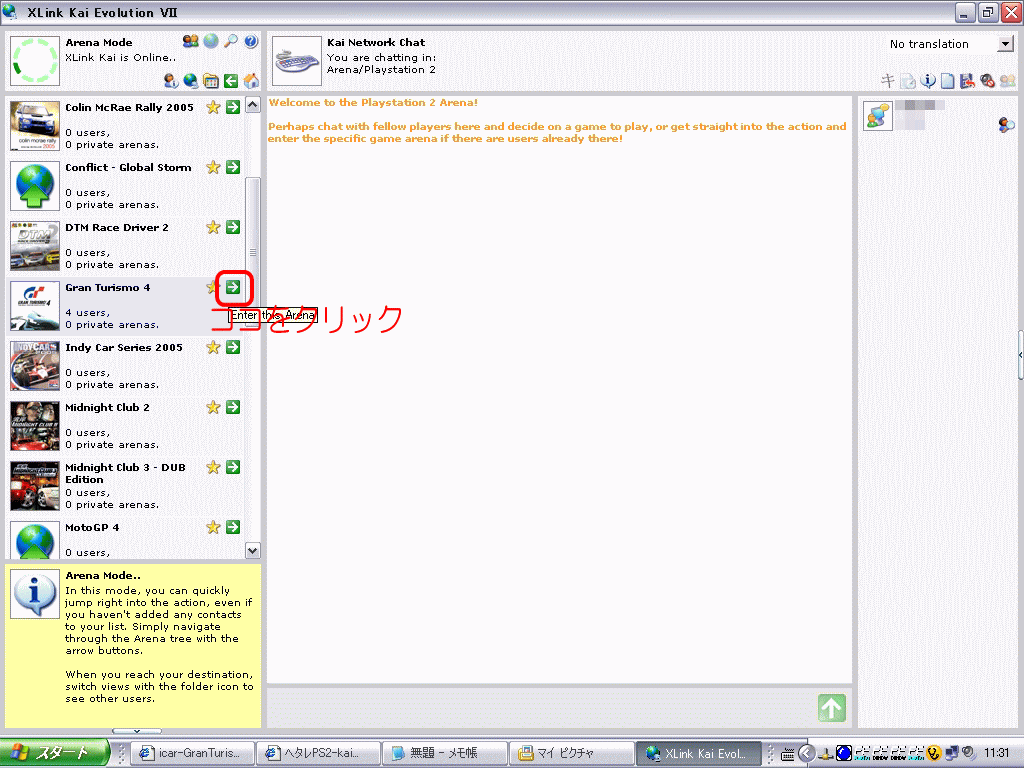Toggle the favorite star for DTM Race Driver 2
Viewport: 1024px width, 768px height.
pyautogui.click(x=213, y=227)
